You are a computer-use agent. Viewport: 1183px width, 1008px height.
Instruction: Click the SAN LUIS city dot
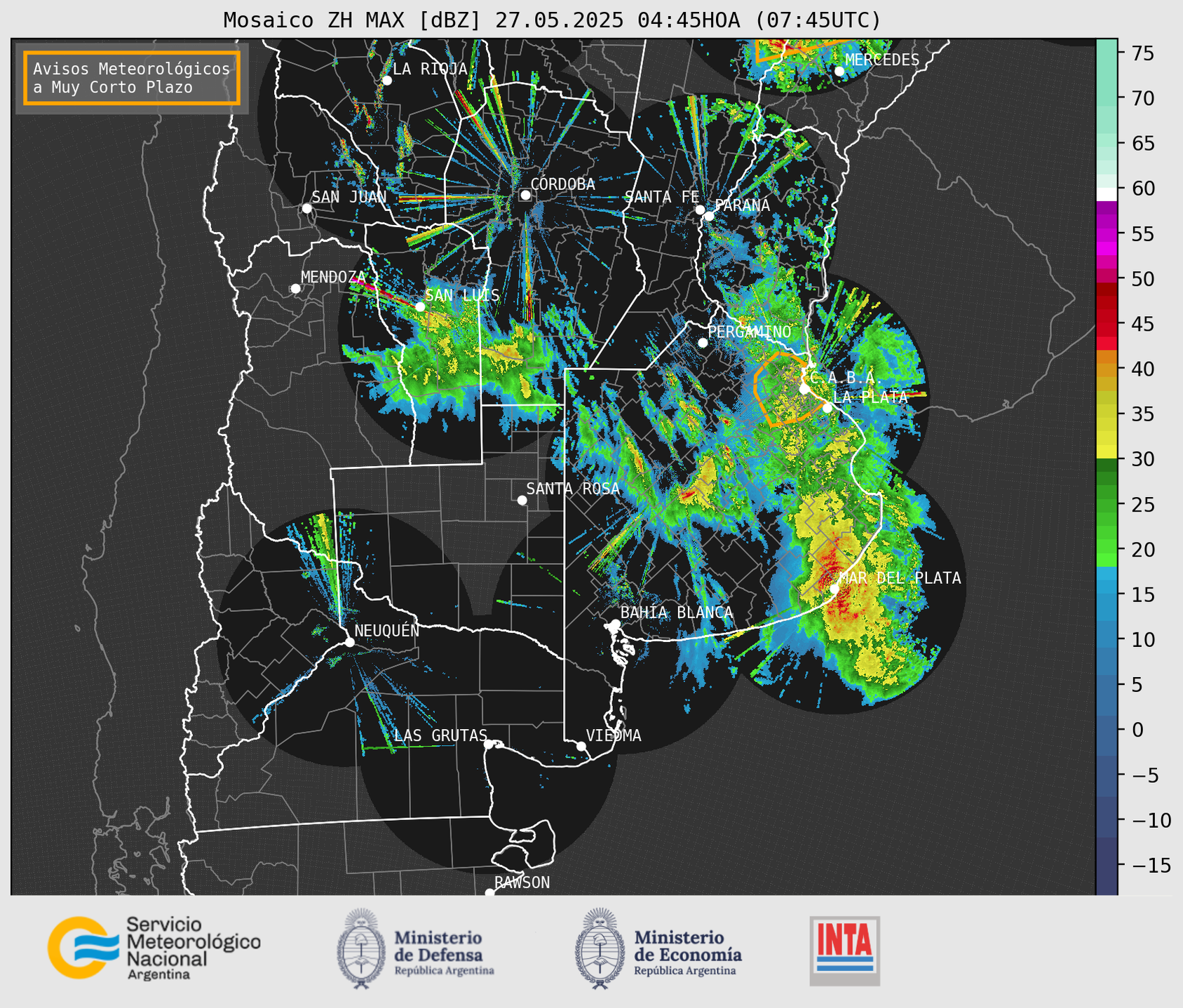click(419, 307)
